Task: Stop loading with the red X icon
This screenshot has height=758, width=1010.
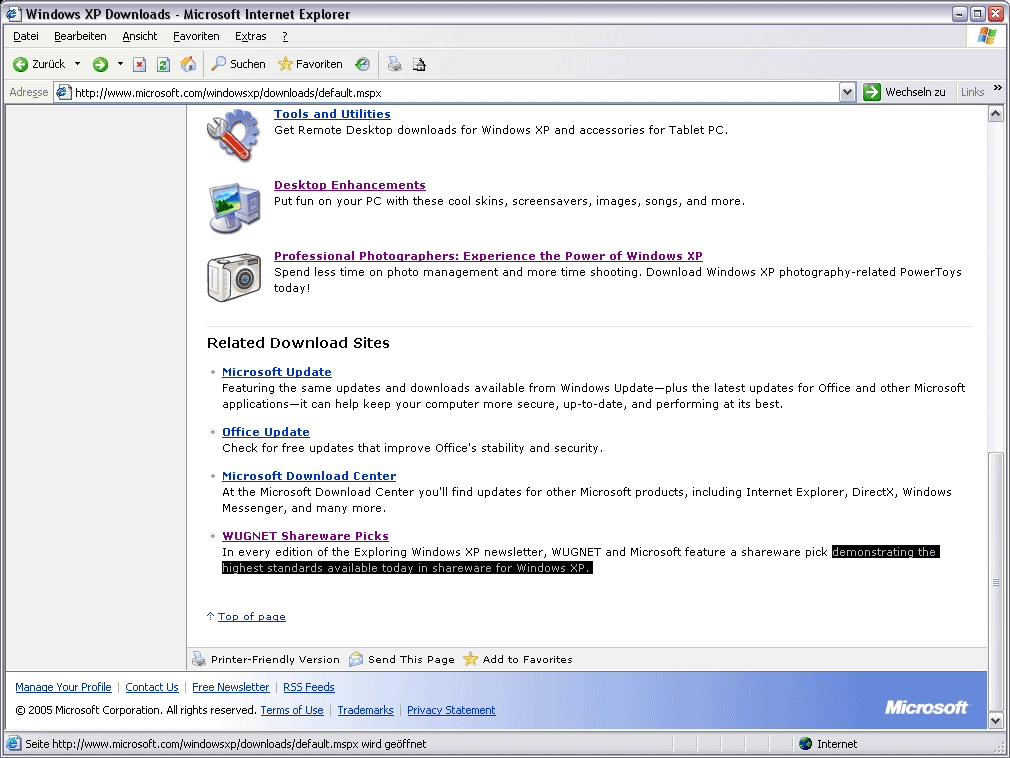Action: coord(139,64)
